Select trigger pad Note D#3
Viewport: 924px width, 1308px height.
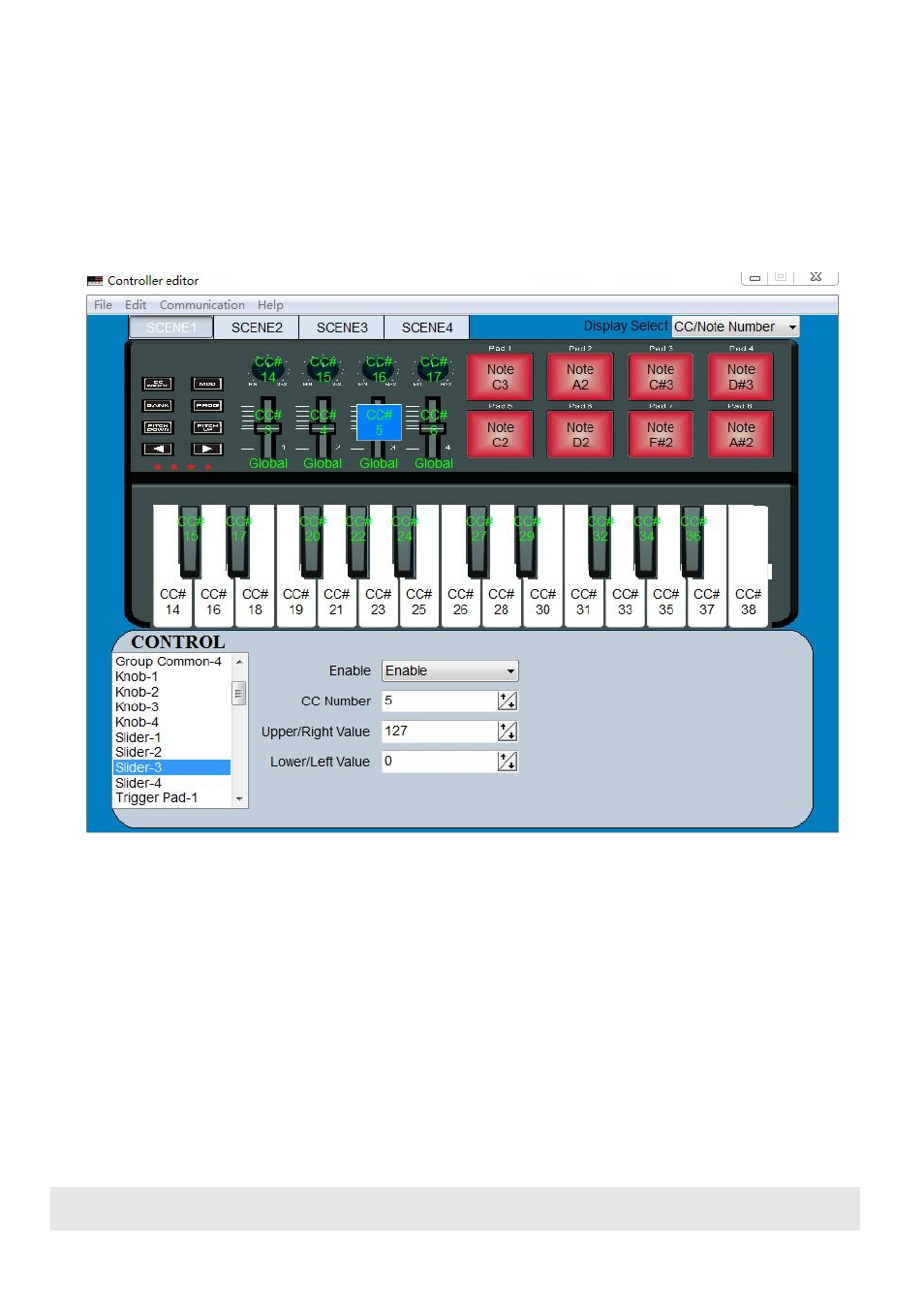point(741,377)
